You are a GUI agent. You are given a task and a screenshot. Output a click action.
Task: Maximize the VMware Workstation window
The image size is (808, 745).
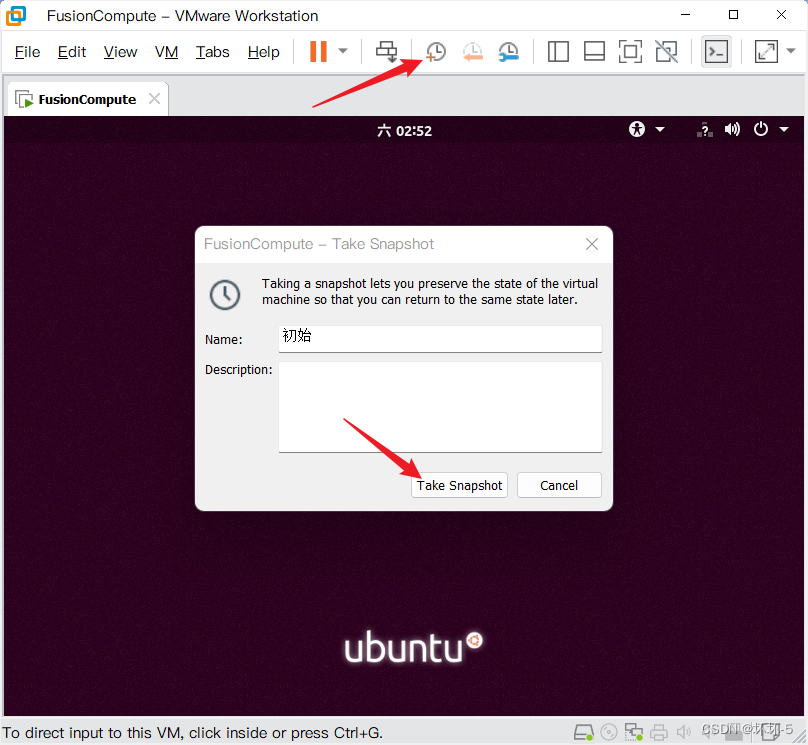pyautogui.click(x=733, y=15)
